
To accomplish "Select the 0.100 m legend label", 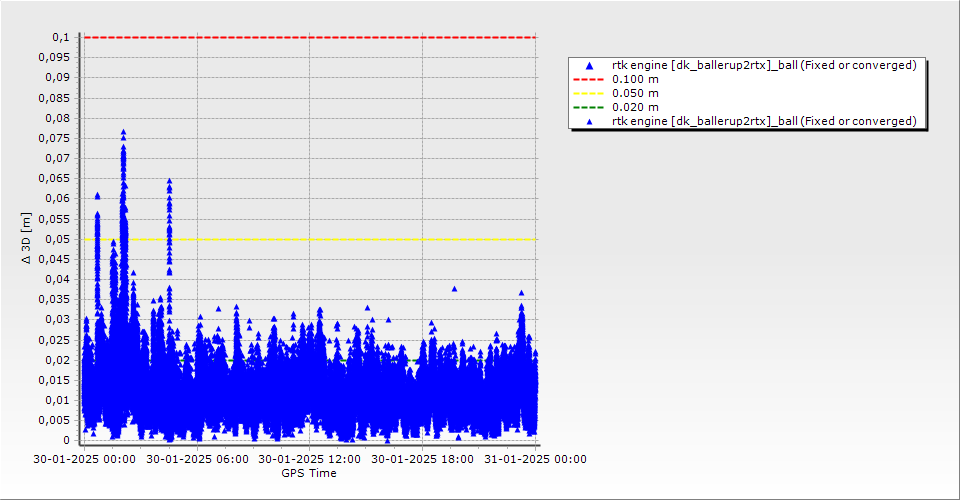I will click(635, 80).
